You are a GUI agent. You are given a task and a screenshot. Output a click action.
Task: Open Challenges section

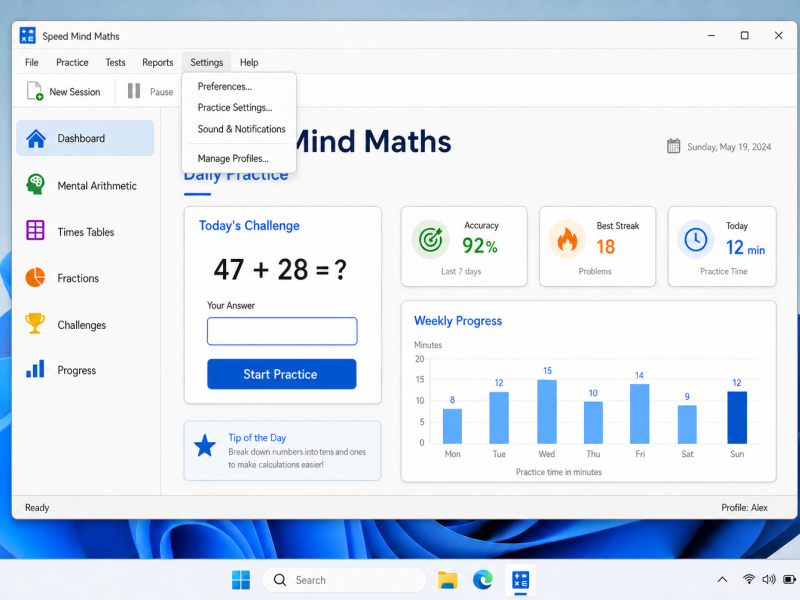[85, 324]
